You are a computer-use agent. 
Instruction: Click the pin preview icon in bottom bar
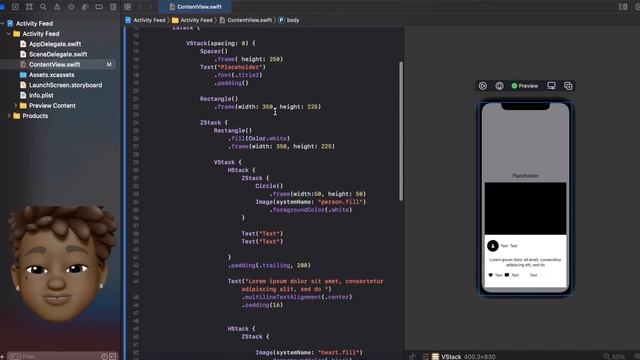tap(412, 356)
